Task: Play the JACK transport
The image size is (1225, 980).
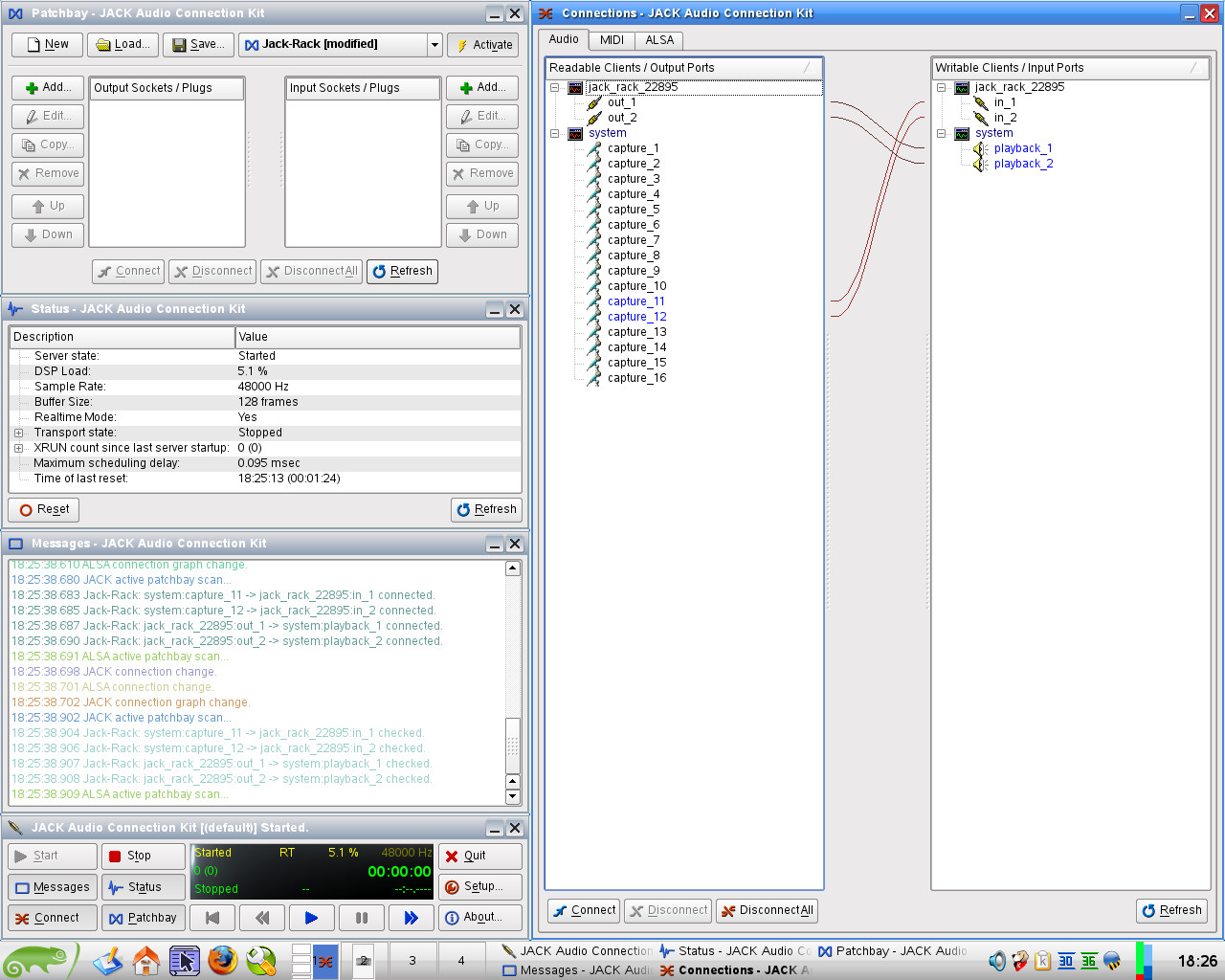Action: (311, 918)
